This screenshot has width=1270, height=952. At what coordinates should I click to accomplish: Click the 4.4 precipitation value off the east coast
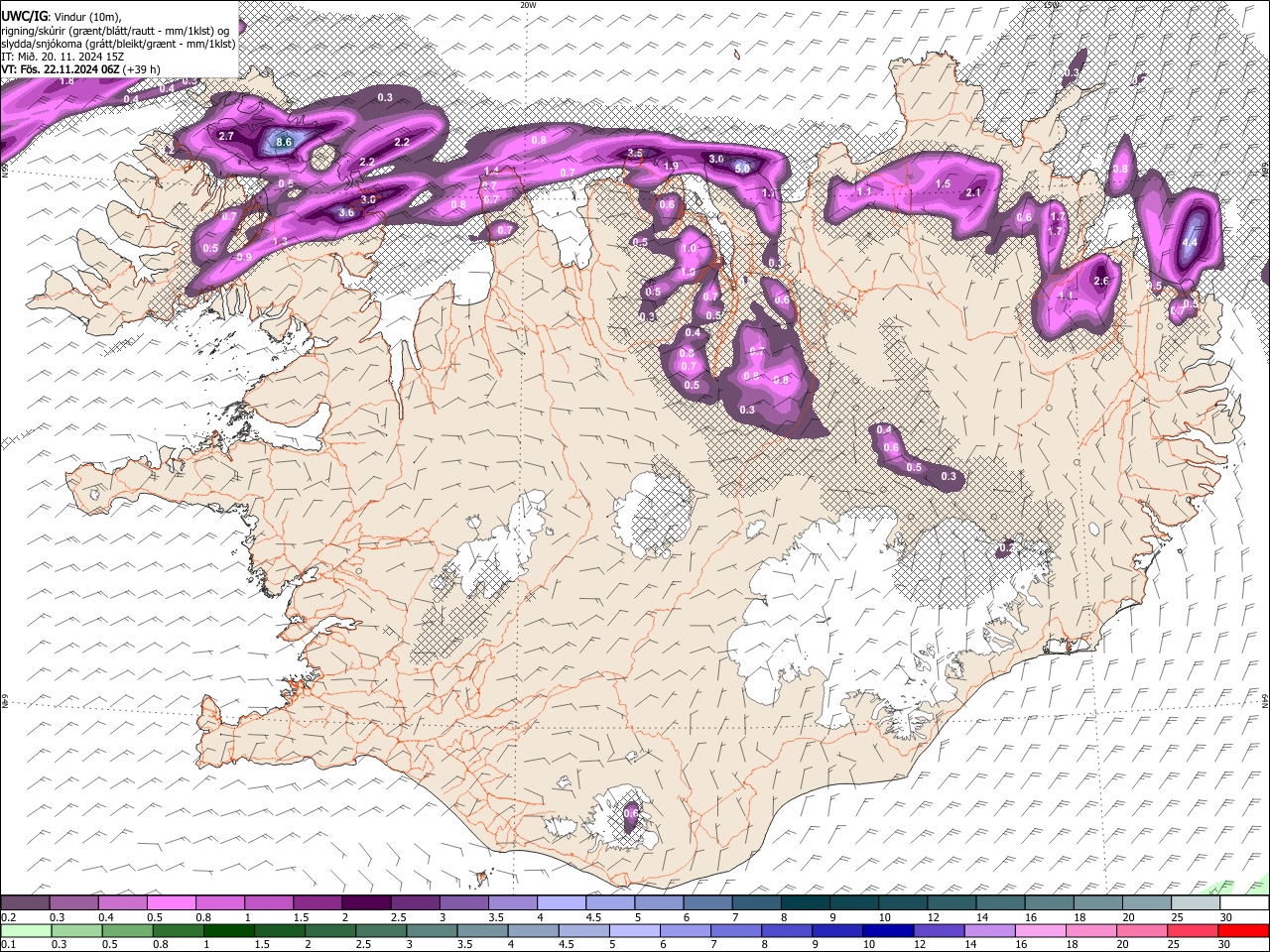(x=1191, y=242)
